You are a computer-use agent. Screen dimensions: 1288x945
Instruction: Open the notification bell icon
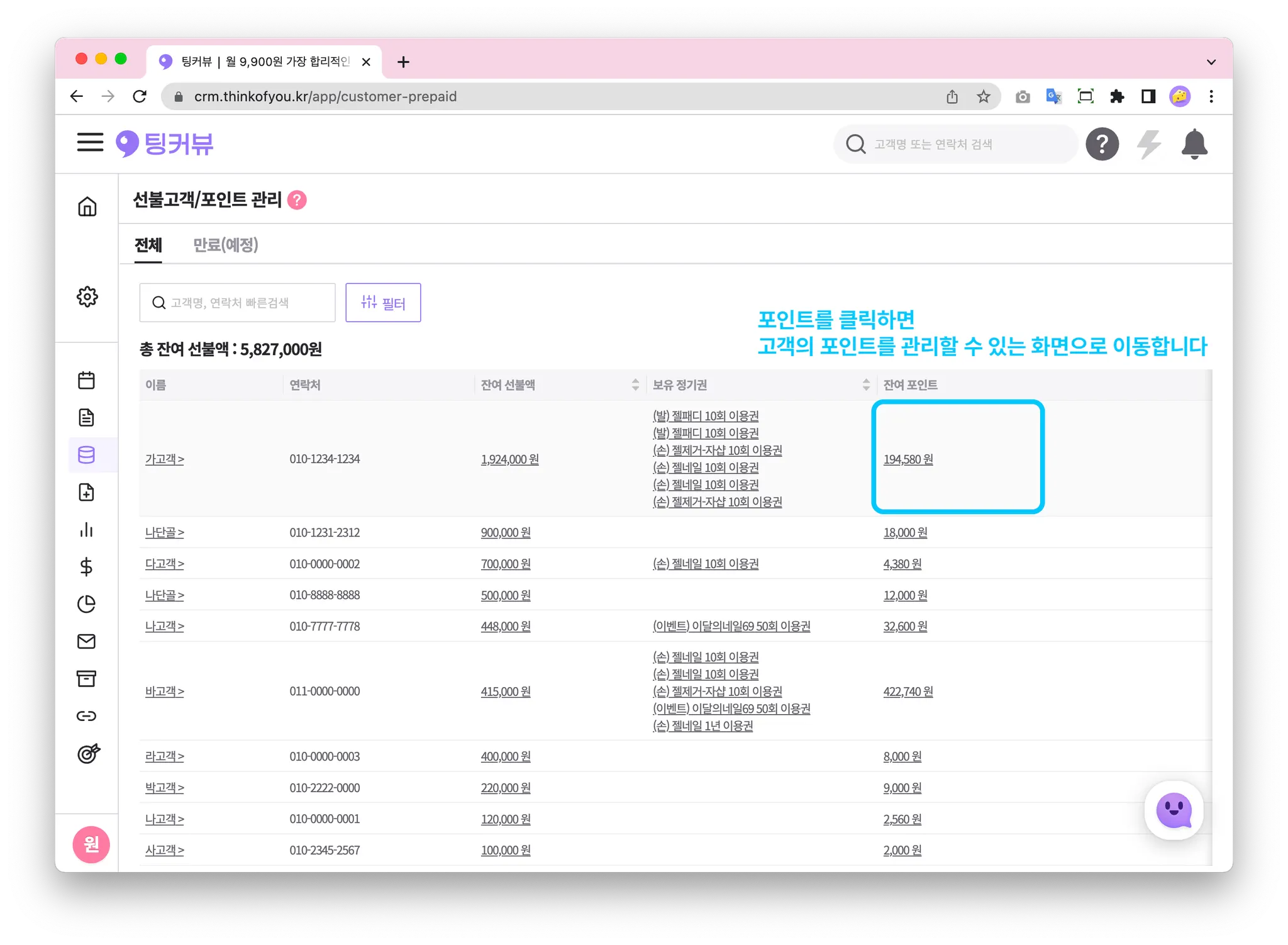point(1194,144)
